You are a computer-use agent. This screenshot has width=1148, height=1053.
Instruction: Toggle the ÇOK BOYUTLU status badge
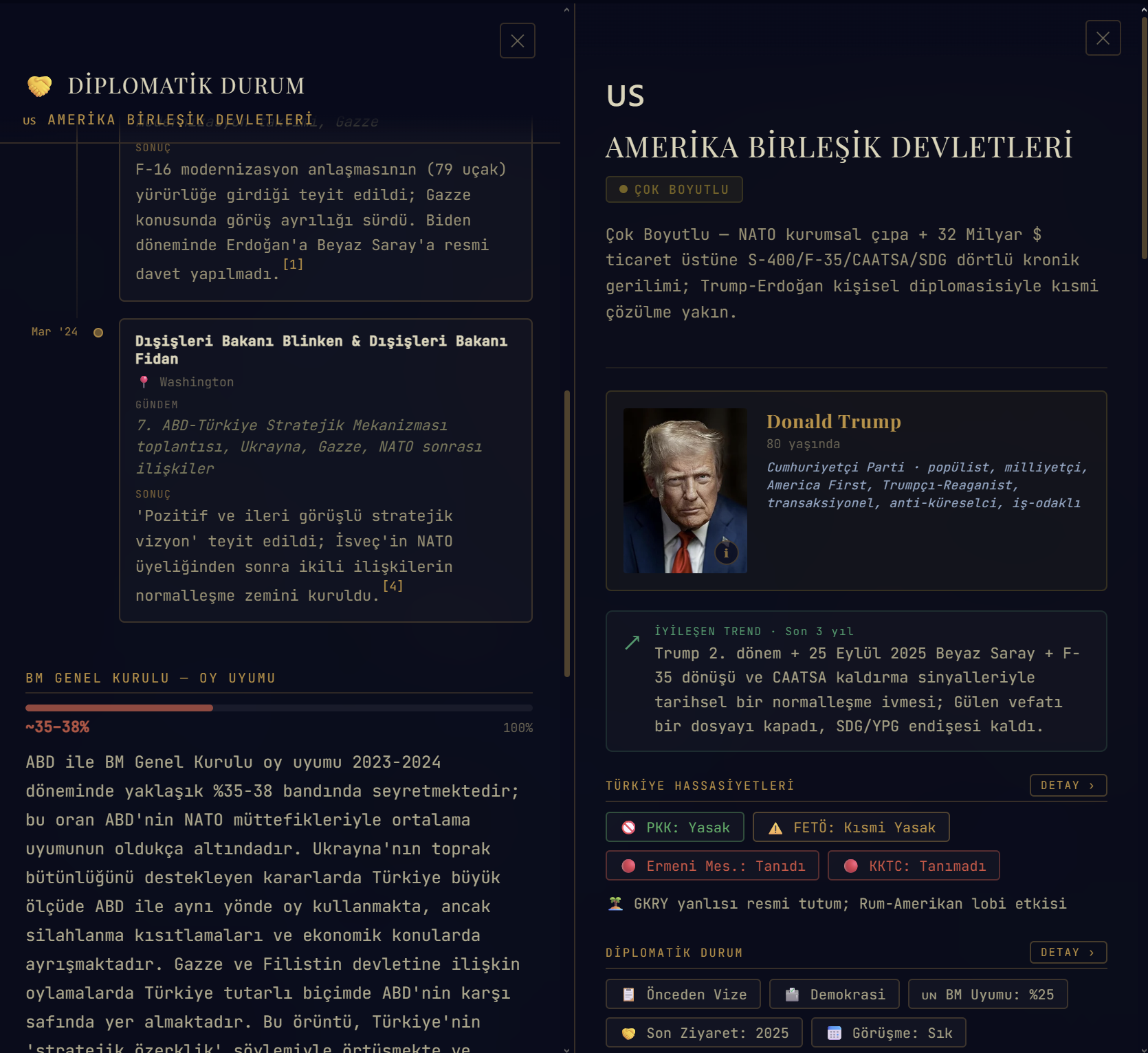pos(674,189)
